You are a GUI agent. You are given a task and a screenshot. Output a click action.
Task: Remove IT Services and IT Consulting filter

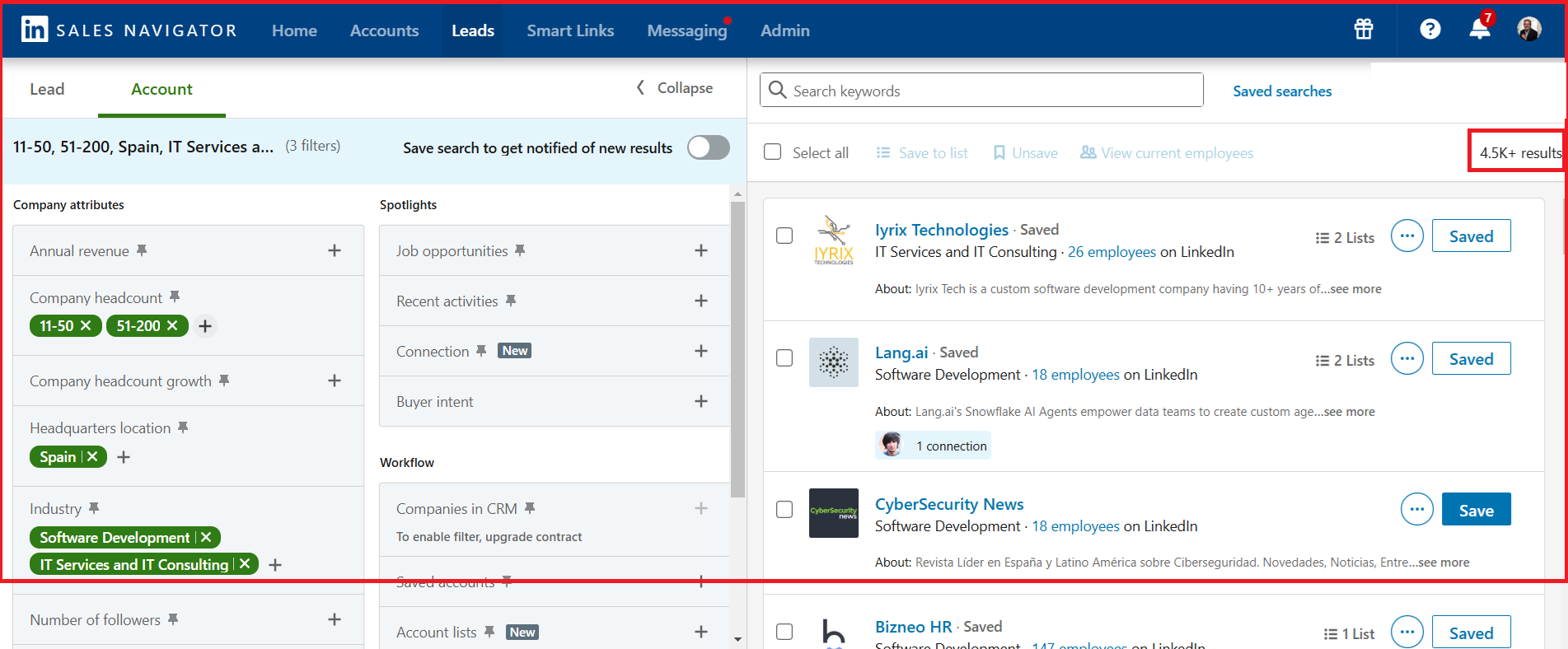(245, 564)
